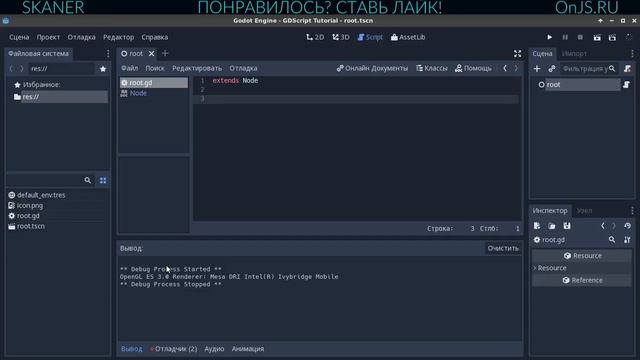640x360 pixels.
Task: Go back in filesystem history
Action: point(11,69)
